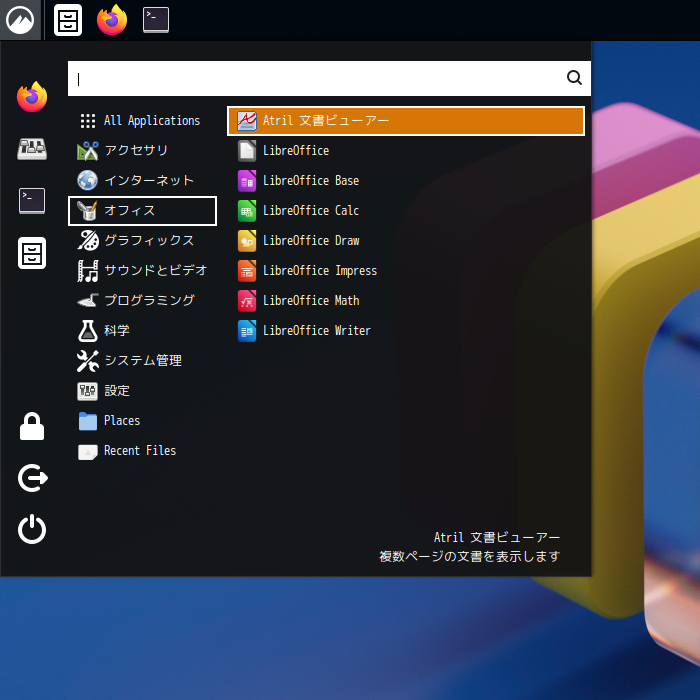Open file manager icon in menu sidebar
Screen dimensions: 700x700
pyautogui.click(x=32, y=253)
